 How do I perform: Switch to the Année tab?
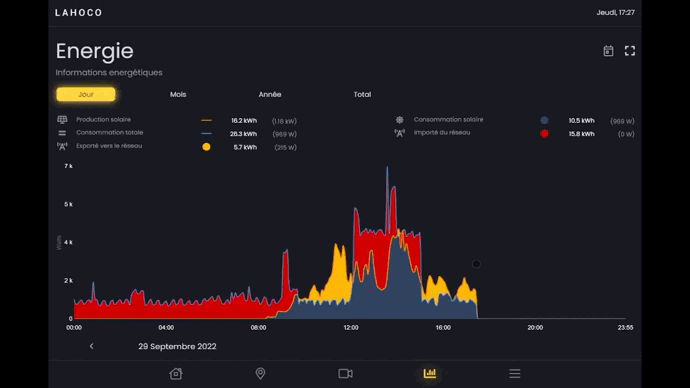[x=270, y=94]
